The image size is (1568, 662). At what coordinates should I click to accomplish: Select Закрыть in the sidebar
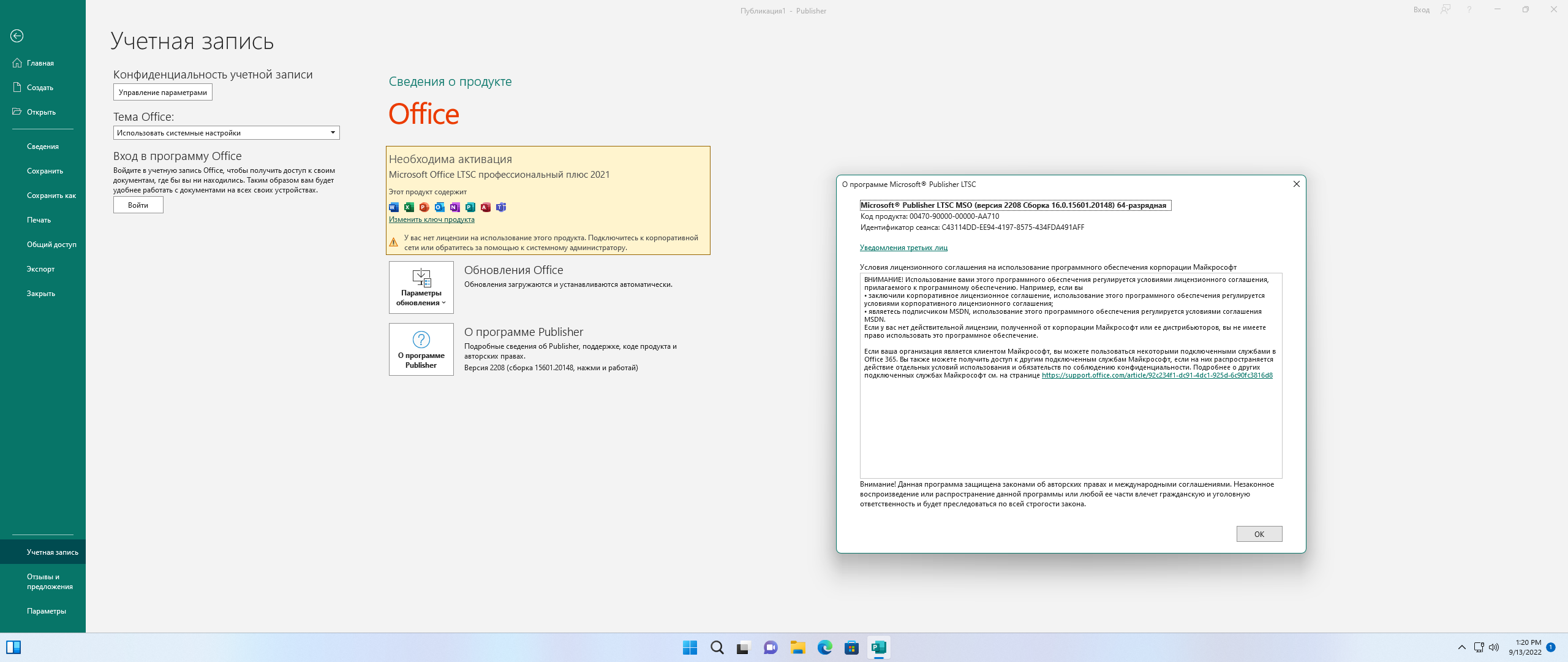[43, 294]
